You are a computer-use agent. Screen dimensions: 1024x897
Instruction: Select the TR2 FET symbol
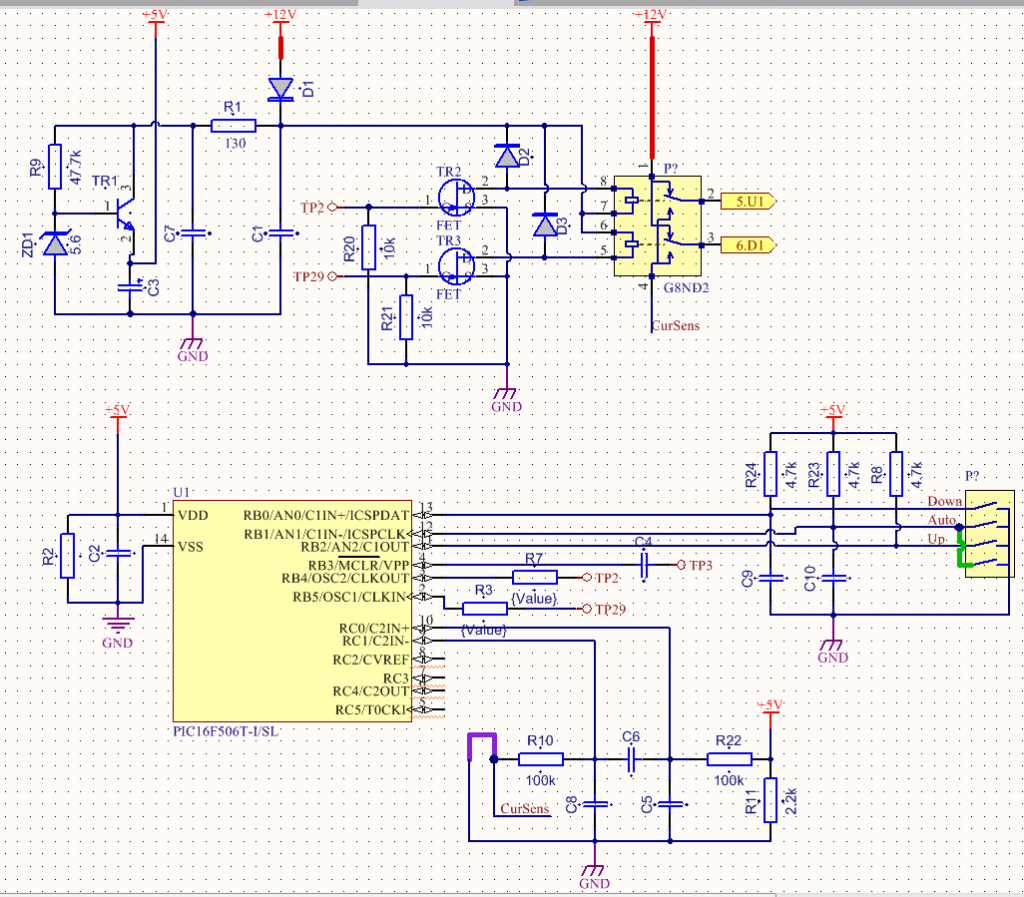pos(456,193)
